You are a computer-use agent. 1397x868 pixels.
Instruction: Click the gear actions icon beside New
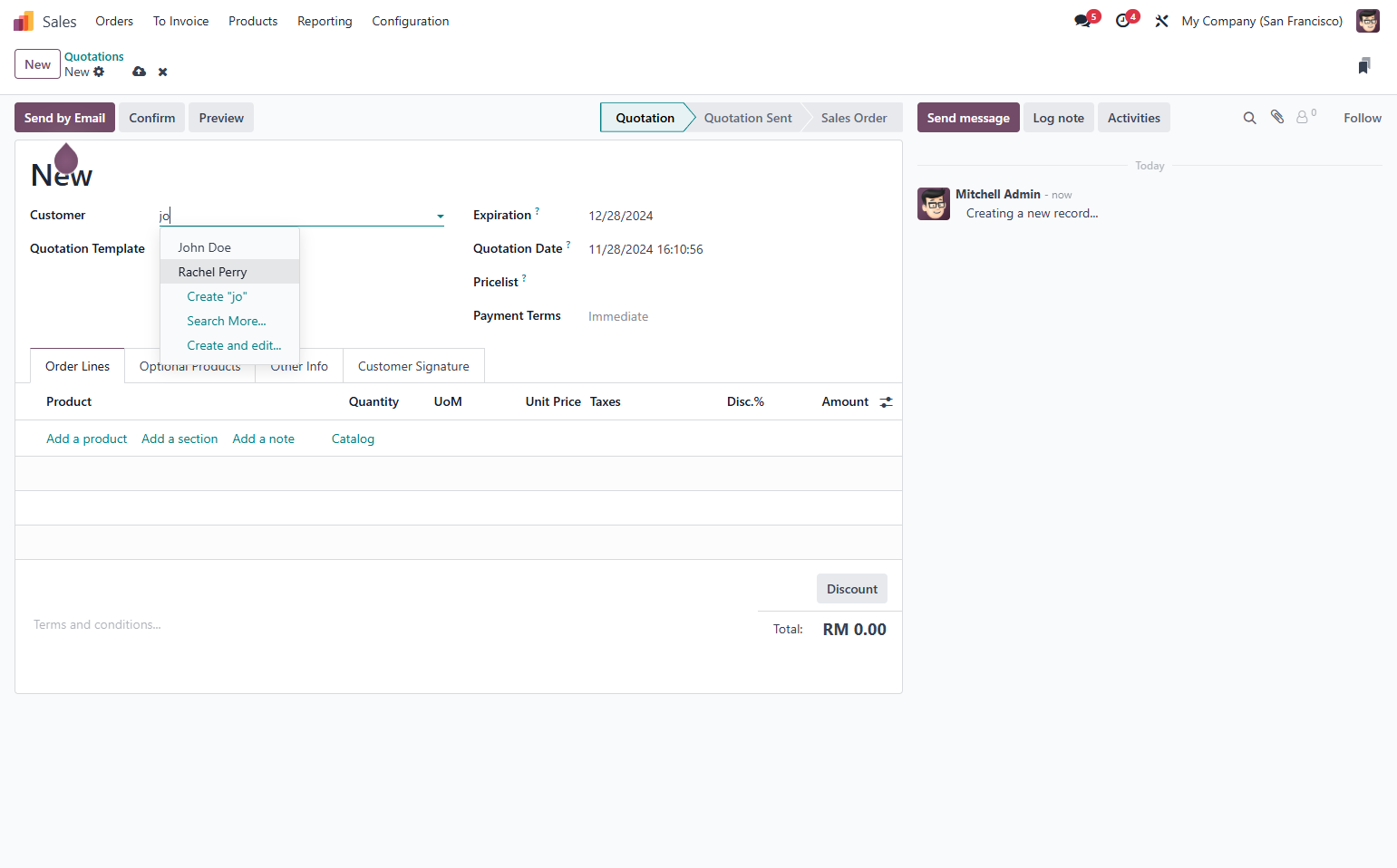tap(99, 72)
